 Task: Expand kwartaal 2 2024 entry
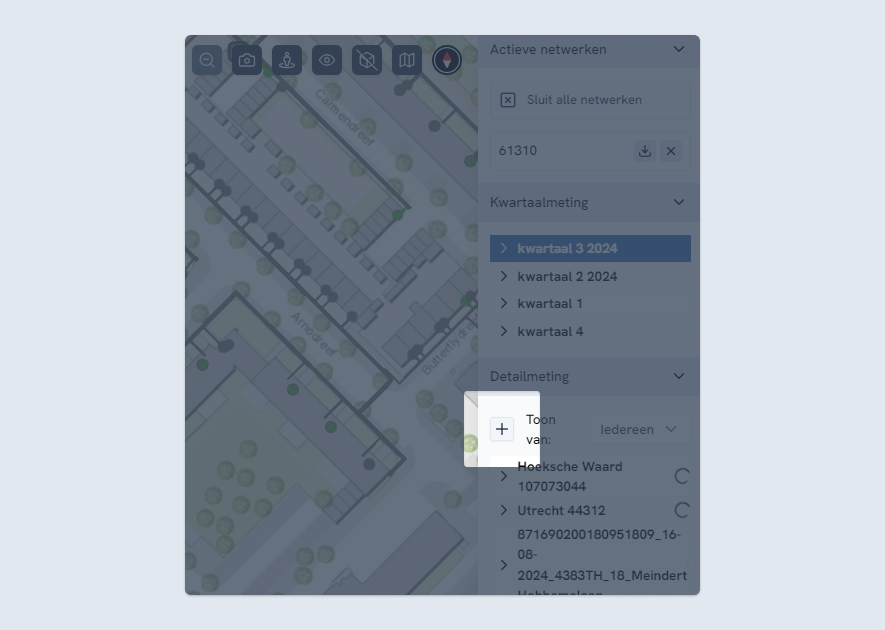pyautogui.click(x=504, y=276)
